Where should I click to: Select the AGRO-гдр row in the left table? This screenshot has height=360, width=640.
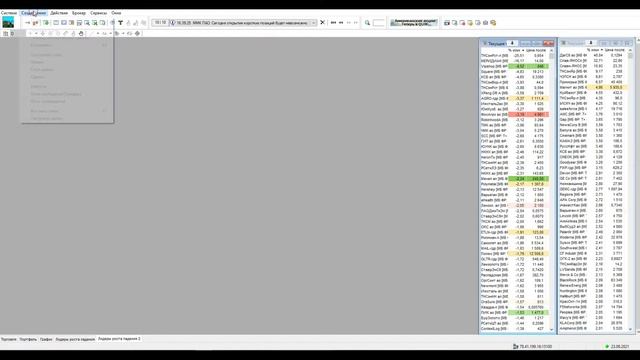[x=514, y=98]
